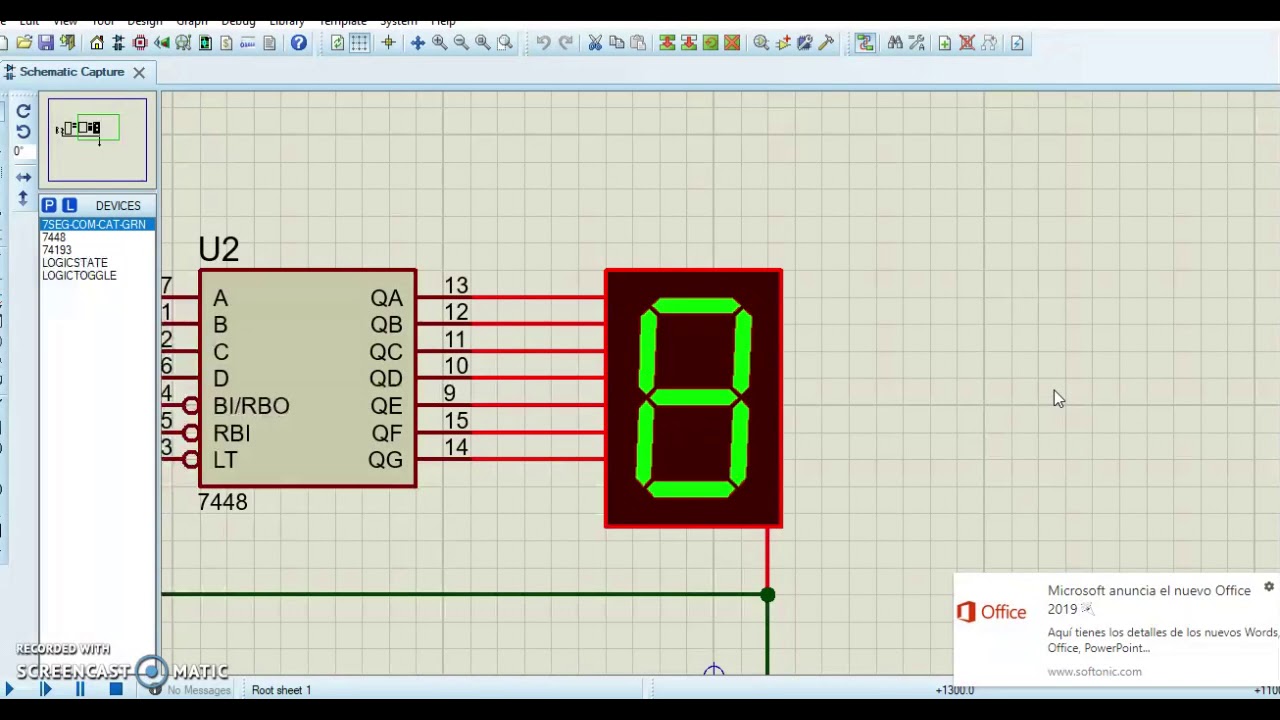Zoom out with the magnifier minus icon

pos(461,43)
